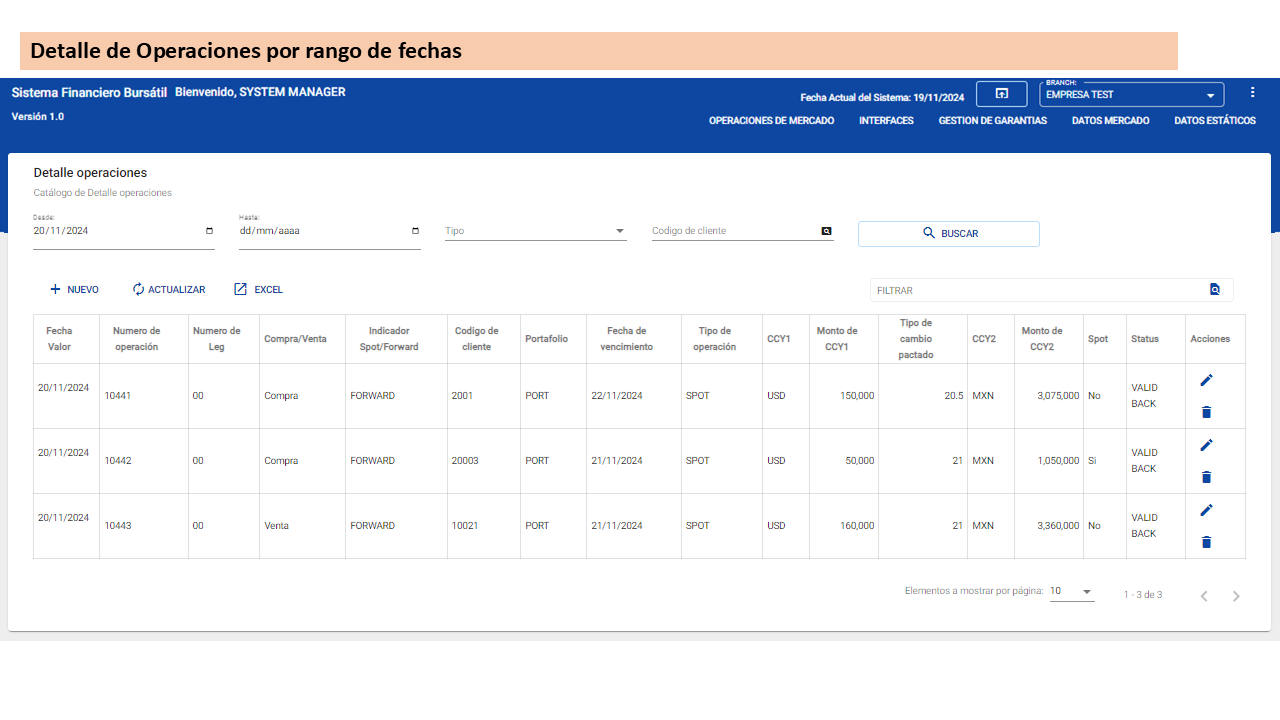1280x720 pixels.
Task: Delete operation 10441 with trash icon
Action: coord(1206,412)
